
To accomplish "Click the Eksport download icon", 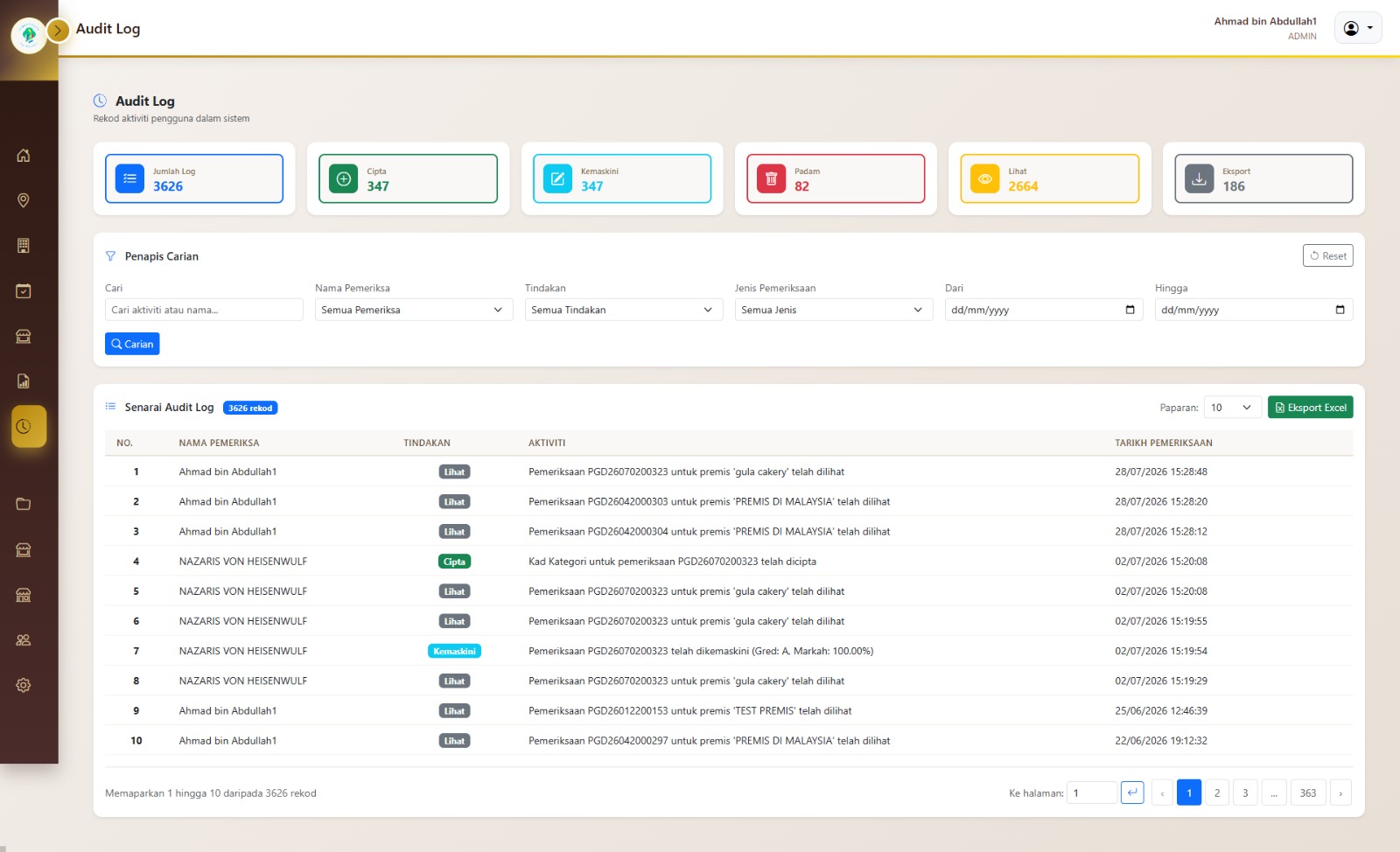I will click(1199, 178).
